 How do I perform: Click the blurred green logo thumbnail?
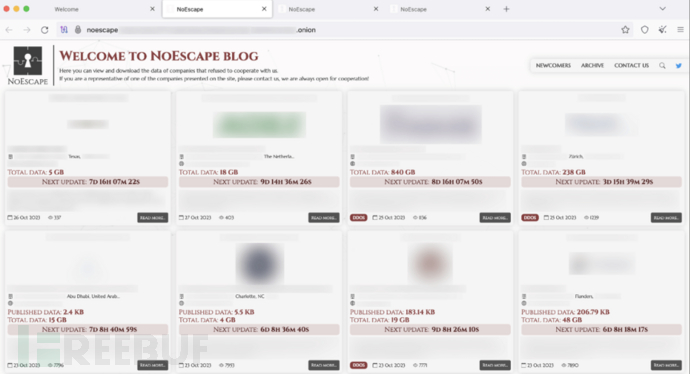pyautogui.click(x=259, y=125)
